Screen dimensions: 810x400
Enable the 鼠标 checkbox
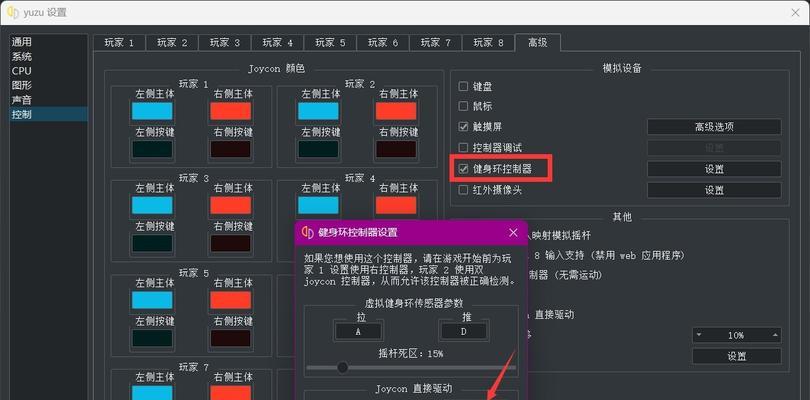click(463, 106)
